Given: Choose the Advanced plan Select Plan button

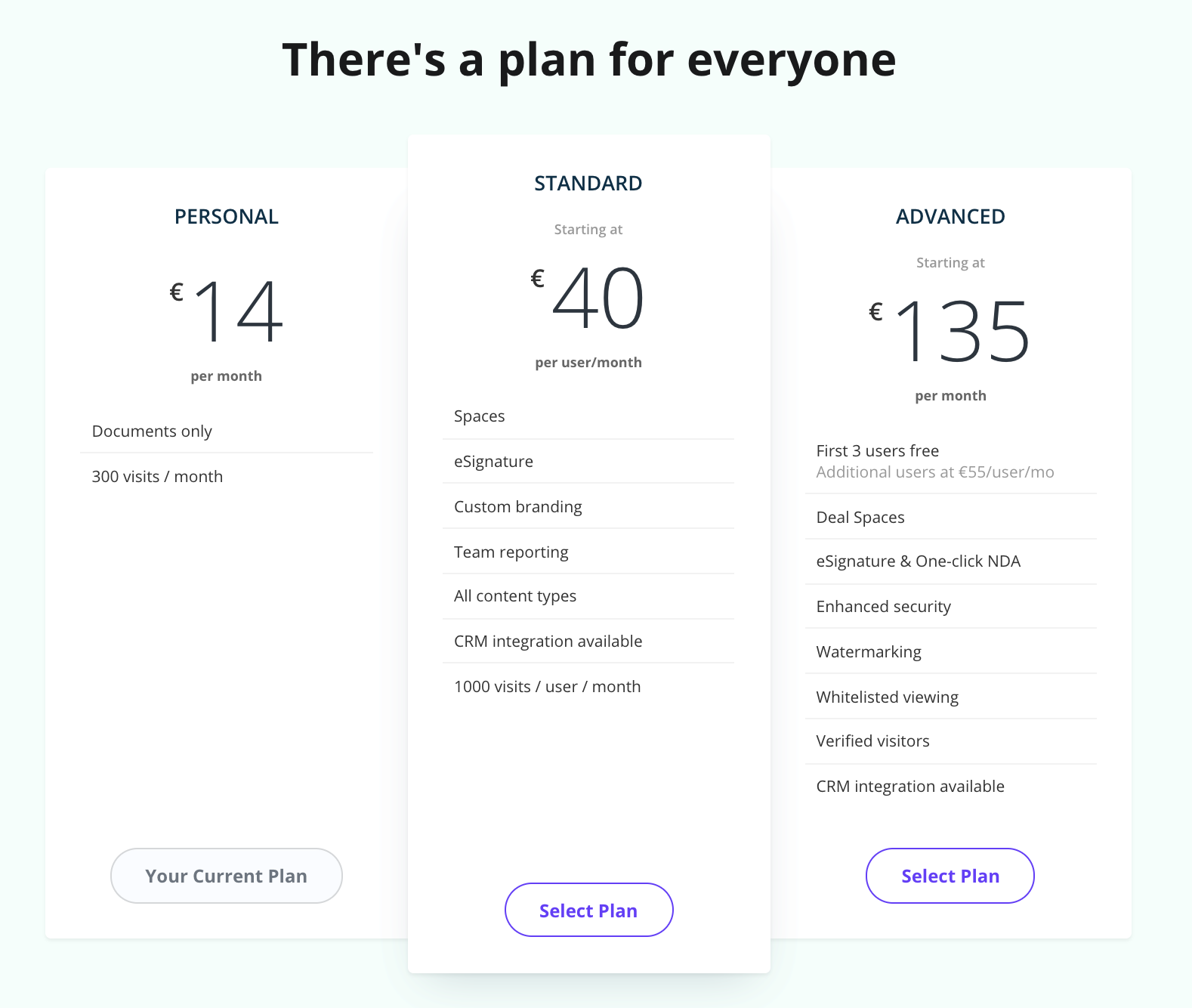Looking at the screenshot, I should (x=950, y=876).
